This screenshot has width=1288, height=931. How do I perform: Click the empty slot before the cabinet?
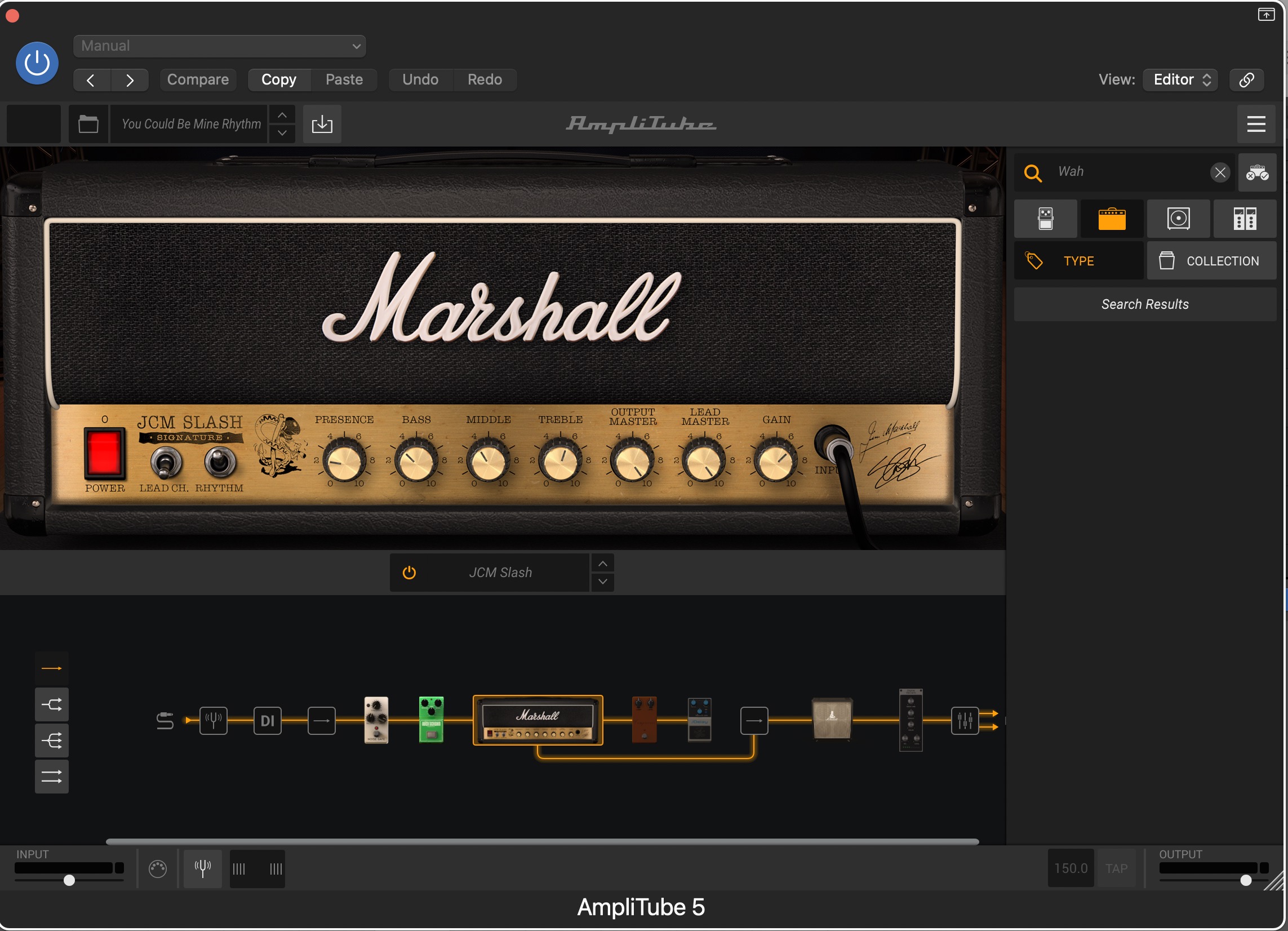(754, 721)
